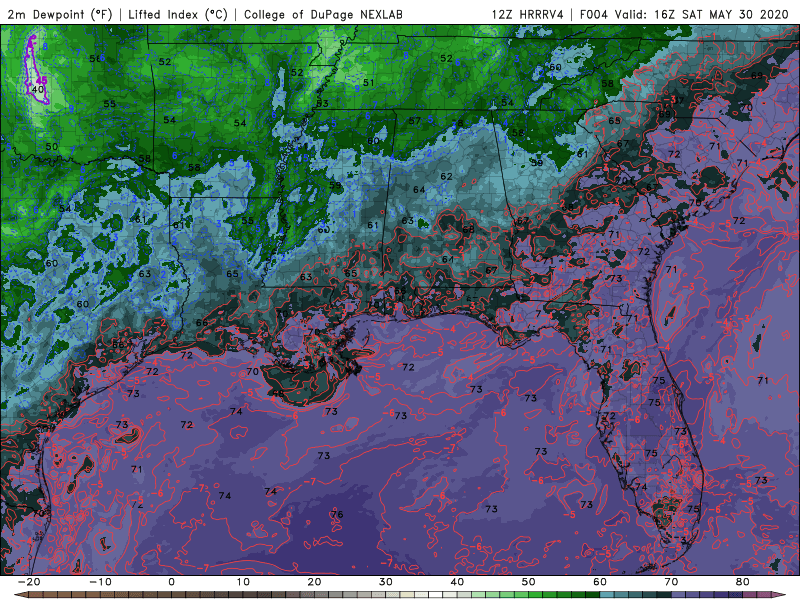Click the 80 label on the color scale
Image resolution: width=800 pixels, height=600 pixels.
click(x=743, y=582)
